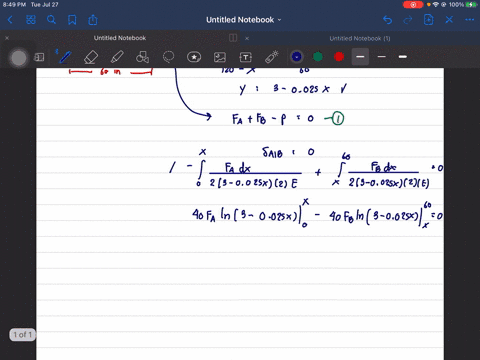Select the Eraser tool
This screenshot has width=480, height=360.
tap(91, 57)
